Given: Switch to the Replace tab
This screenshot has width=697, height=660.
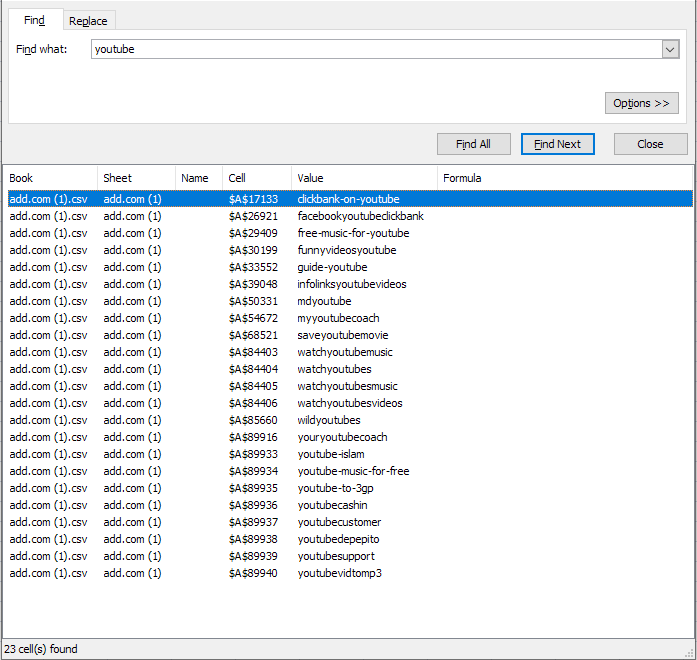Looking at the screenshot, I should 88,21.
